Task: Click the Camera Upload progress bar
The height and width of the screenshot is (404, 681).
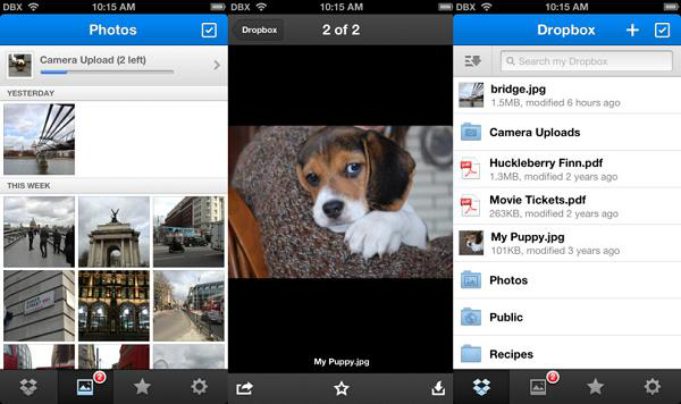Action: click(x=107, y=72)
